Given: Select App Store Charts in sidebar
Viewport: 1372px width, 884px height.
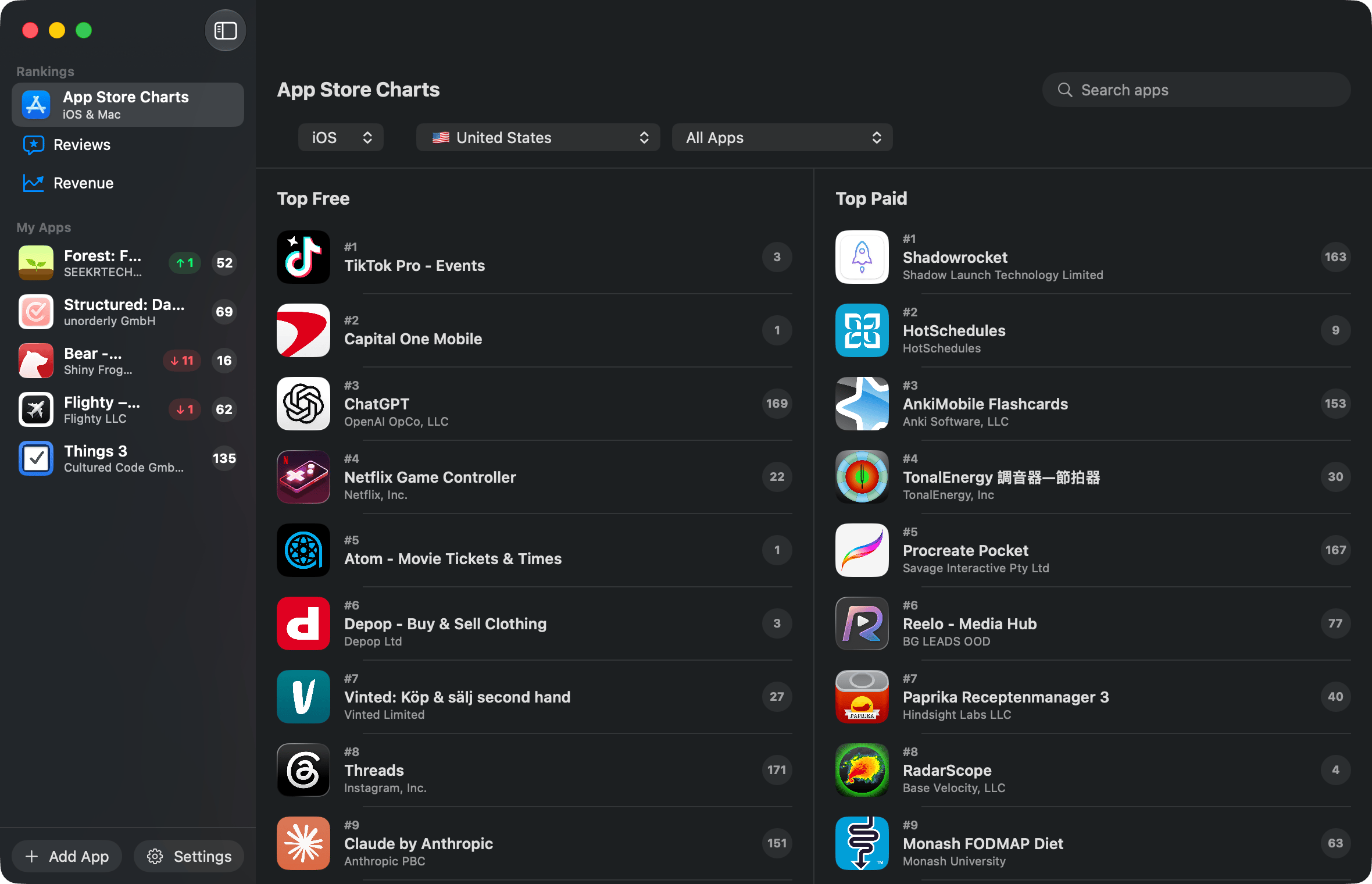Looking at the screenshot, I should click(128, 105).
